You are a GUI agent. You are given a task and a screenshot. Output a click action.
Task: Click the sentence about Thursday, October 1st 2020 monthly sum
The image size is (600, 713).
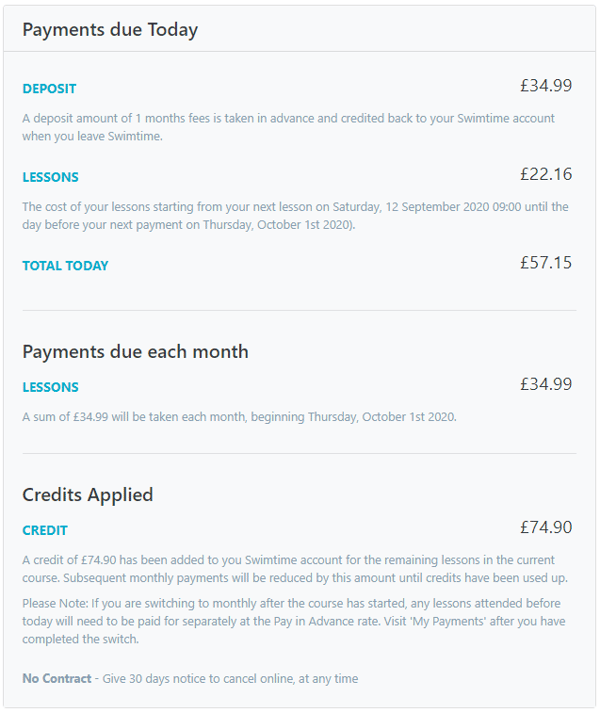click(x=239, y=417)
